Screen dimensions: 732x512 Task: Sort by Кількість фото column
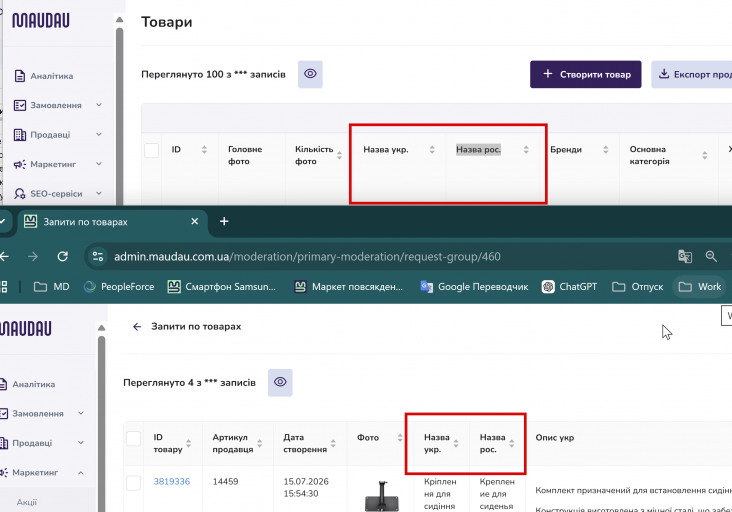point(339,155)
